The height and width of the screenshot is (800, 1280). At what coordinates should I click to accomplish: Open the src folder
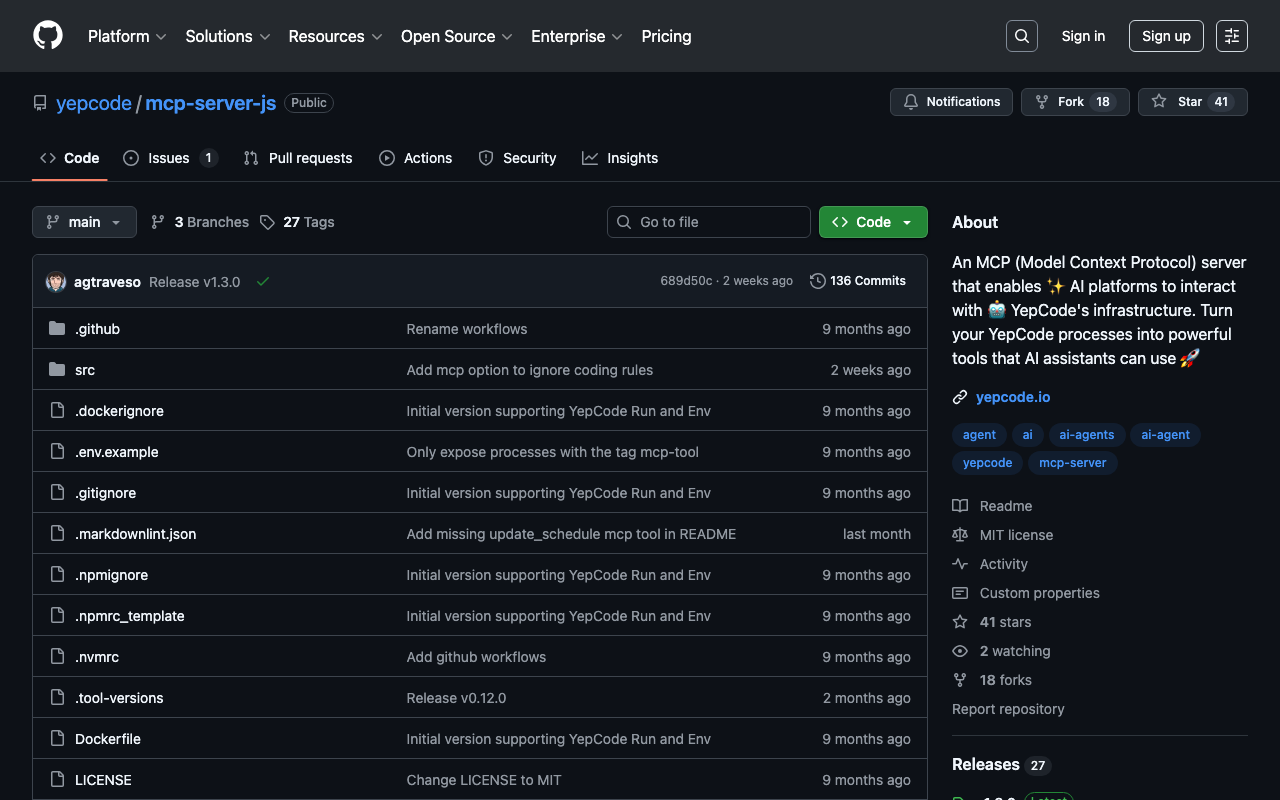click(85, 370)
